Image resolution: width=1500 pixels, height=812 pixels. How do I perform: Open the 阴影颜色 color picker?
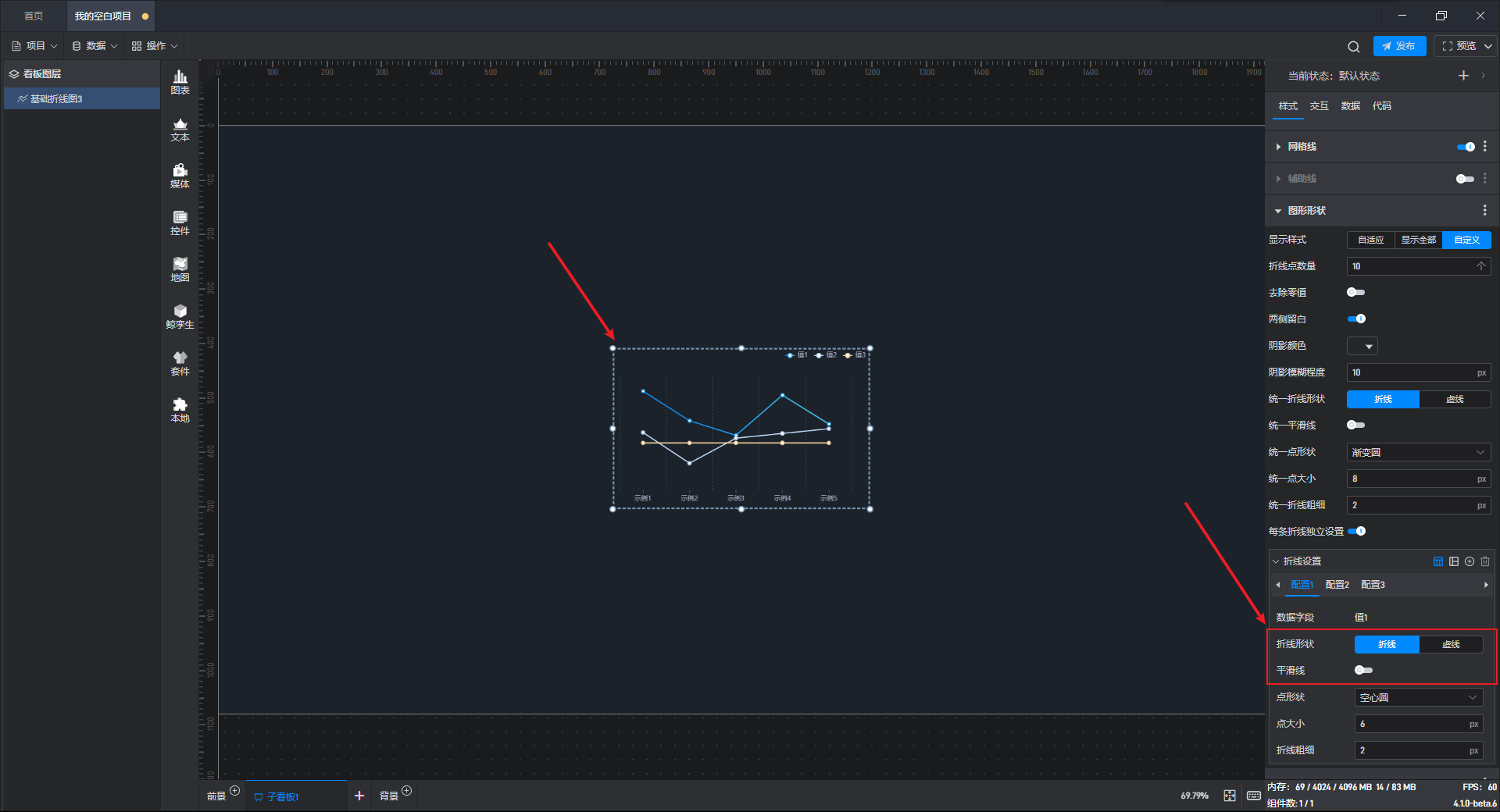tap(1362, 346)
